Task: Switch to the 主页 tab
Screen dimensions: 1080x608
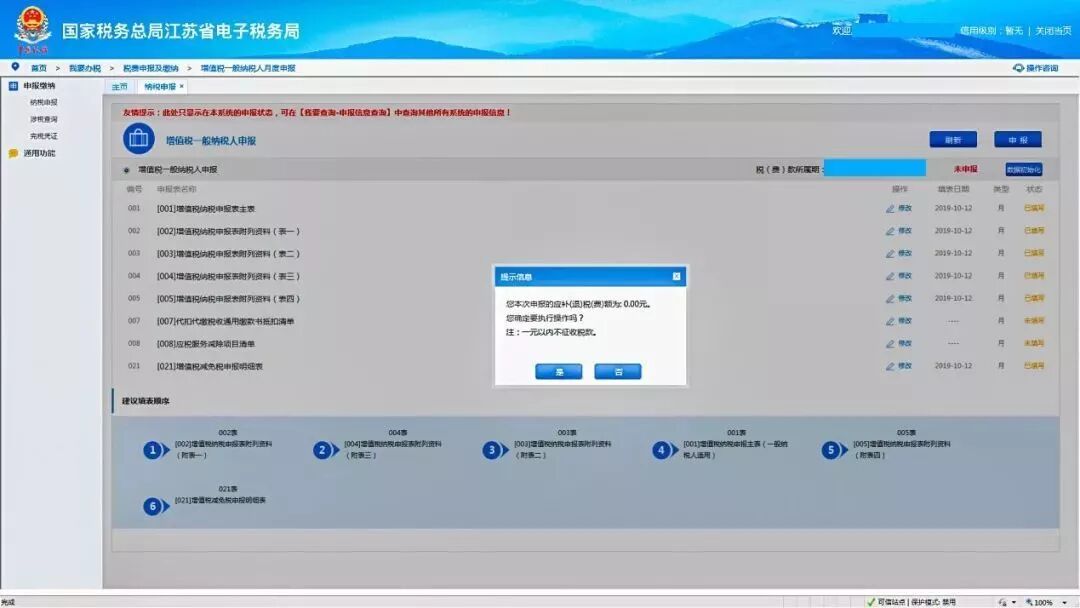Action: click(x=120, y=87)
